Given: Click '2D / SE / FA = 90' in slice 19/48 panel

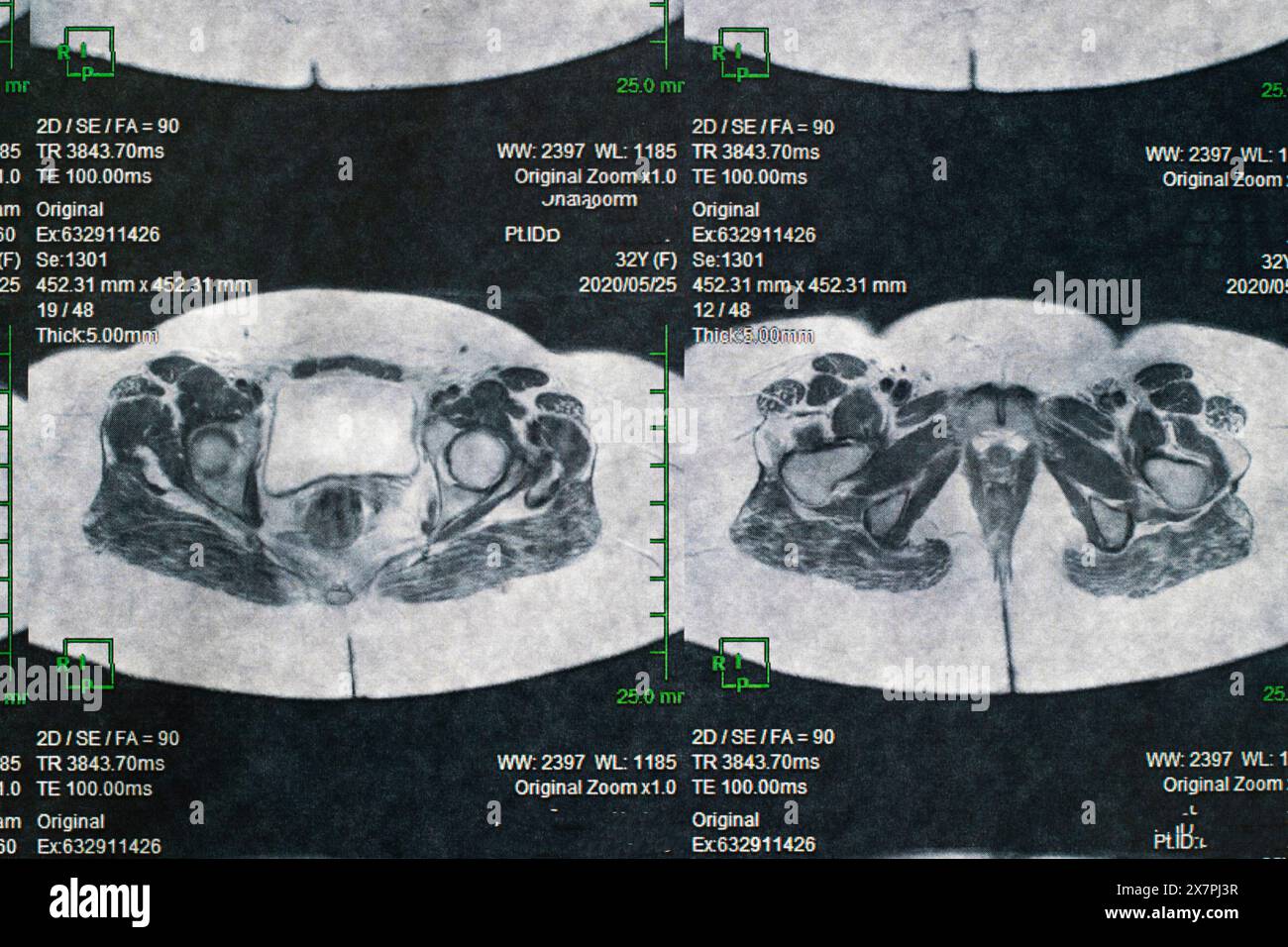Looking at the screenshot, I should pos(108,127).
